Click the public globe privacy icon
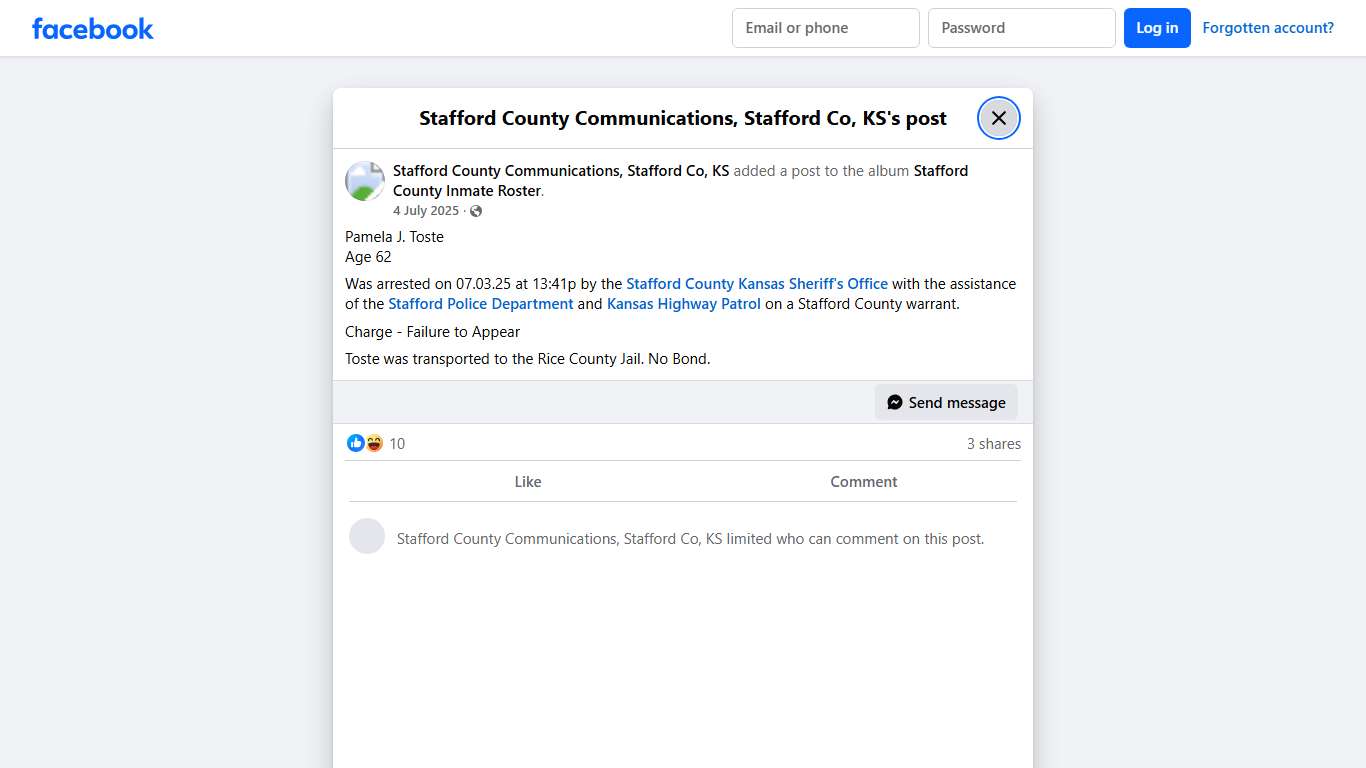Viewport: 1366px width, 768px height. point(476,211)
